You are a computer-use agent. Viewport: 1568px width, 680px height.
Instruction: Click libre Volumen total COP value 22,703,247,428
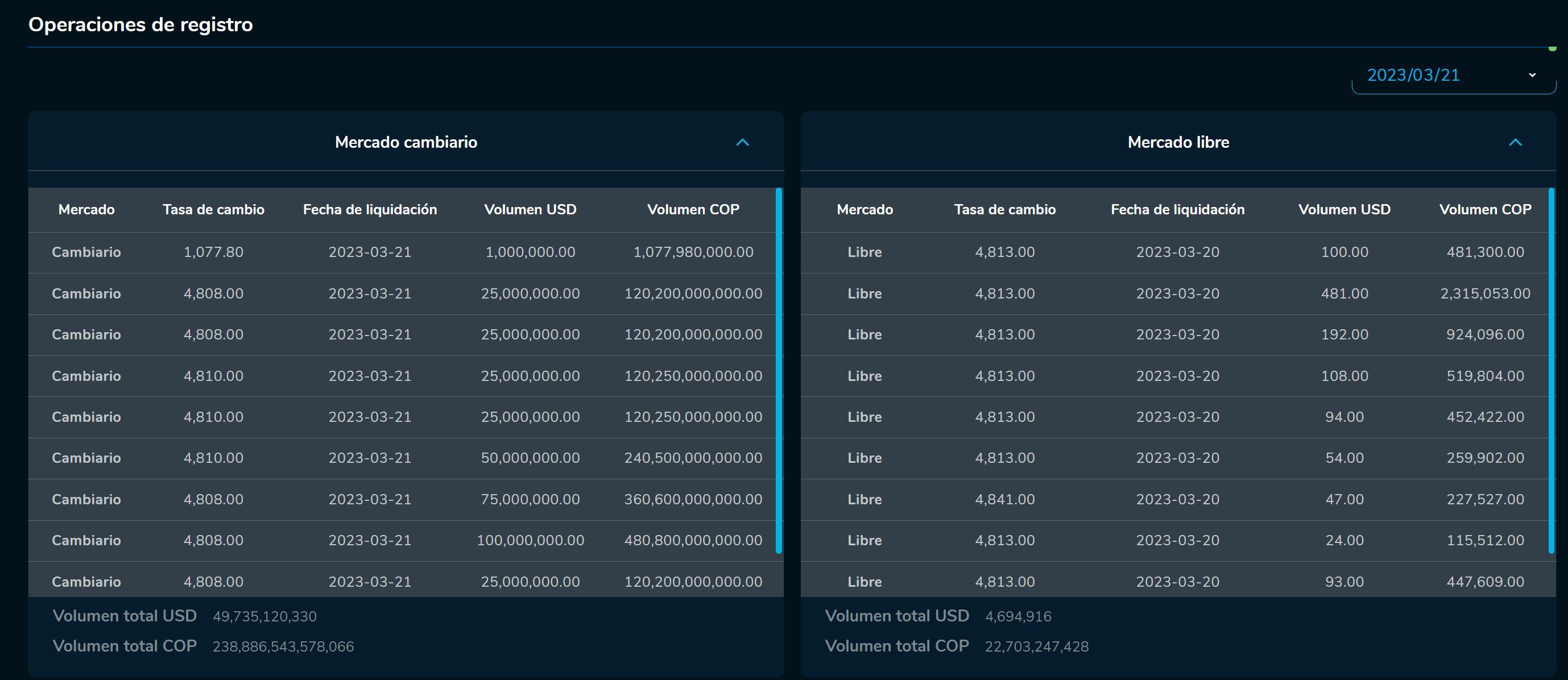1036,646
